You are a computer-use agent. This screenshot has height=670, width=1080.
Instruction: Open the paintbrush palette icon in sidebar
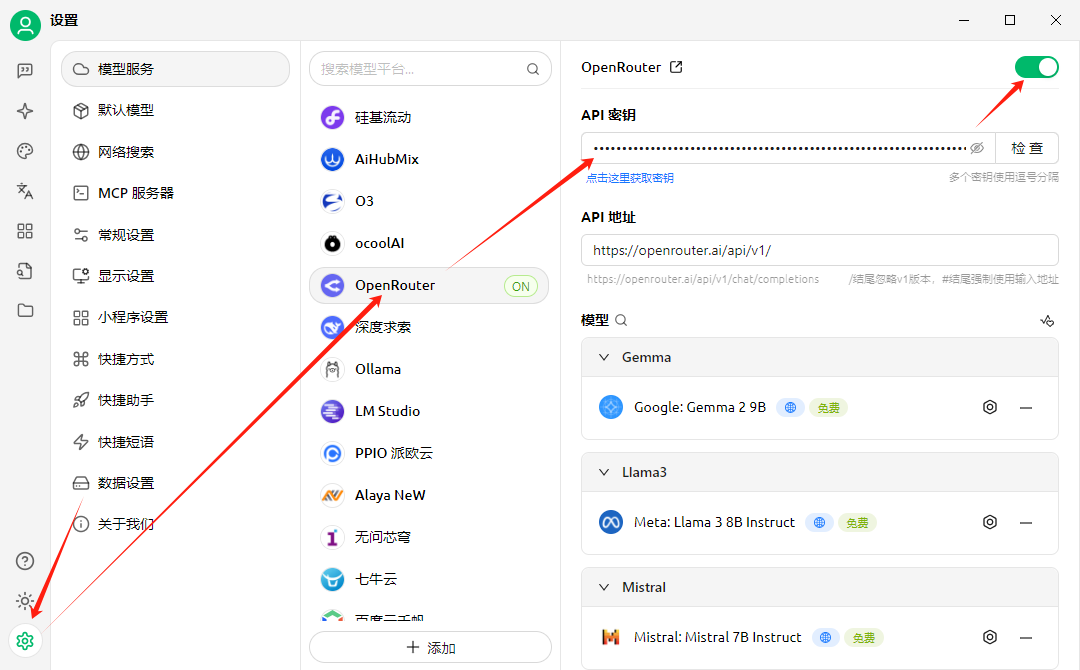click(25, 151)
